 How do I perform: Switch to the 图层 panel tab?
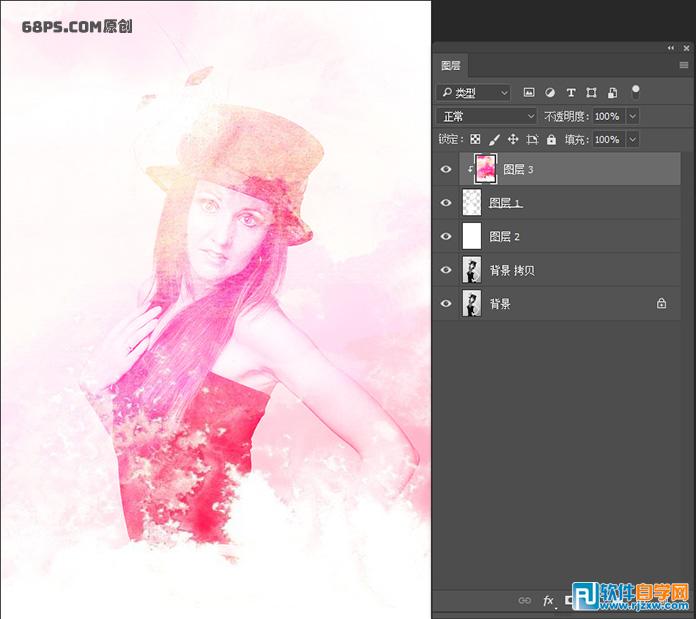tap(451, 66)
